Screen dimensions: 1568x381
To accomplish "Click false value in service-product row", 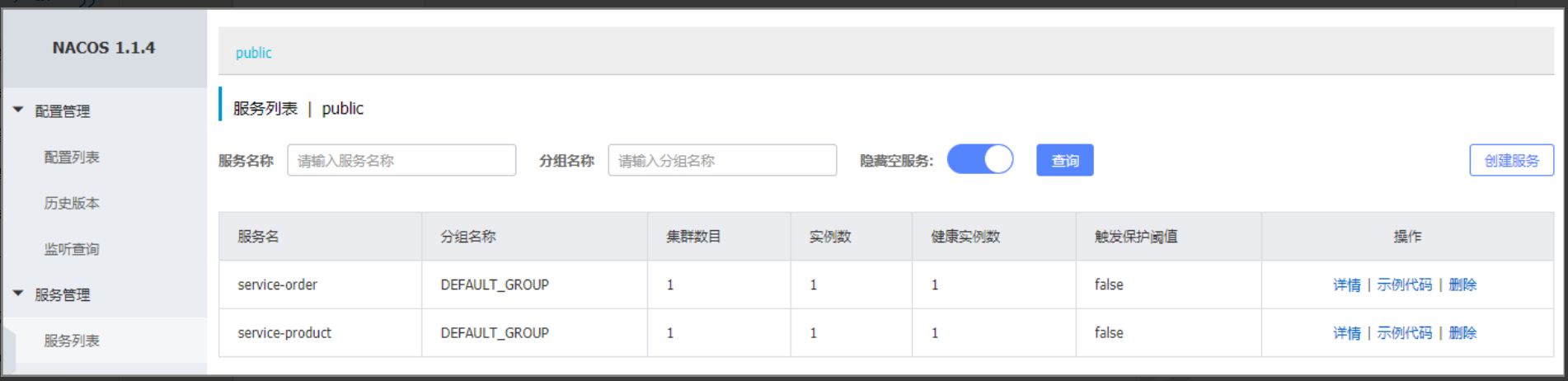I will 1109,333.
